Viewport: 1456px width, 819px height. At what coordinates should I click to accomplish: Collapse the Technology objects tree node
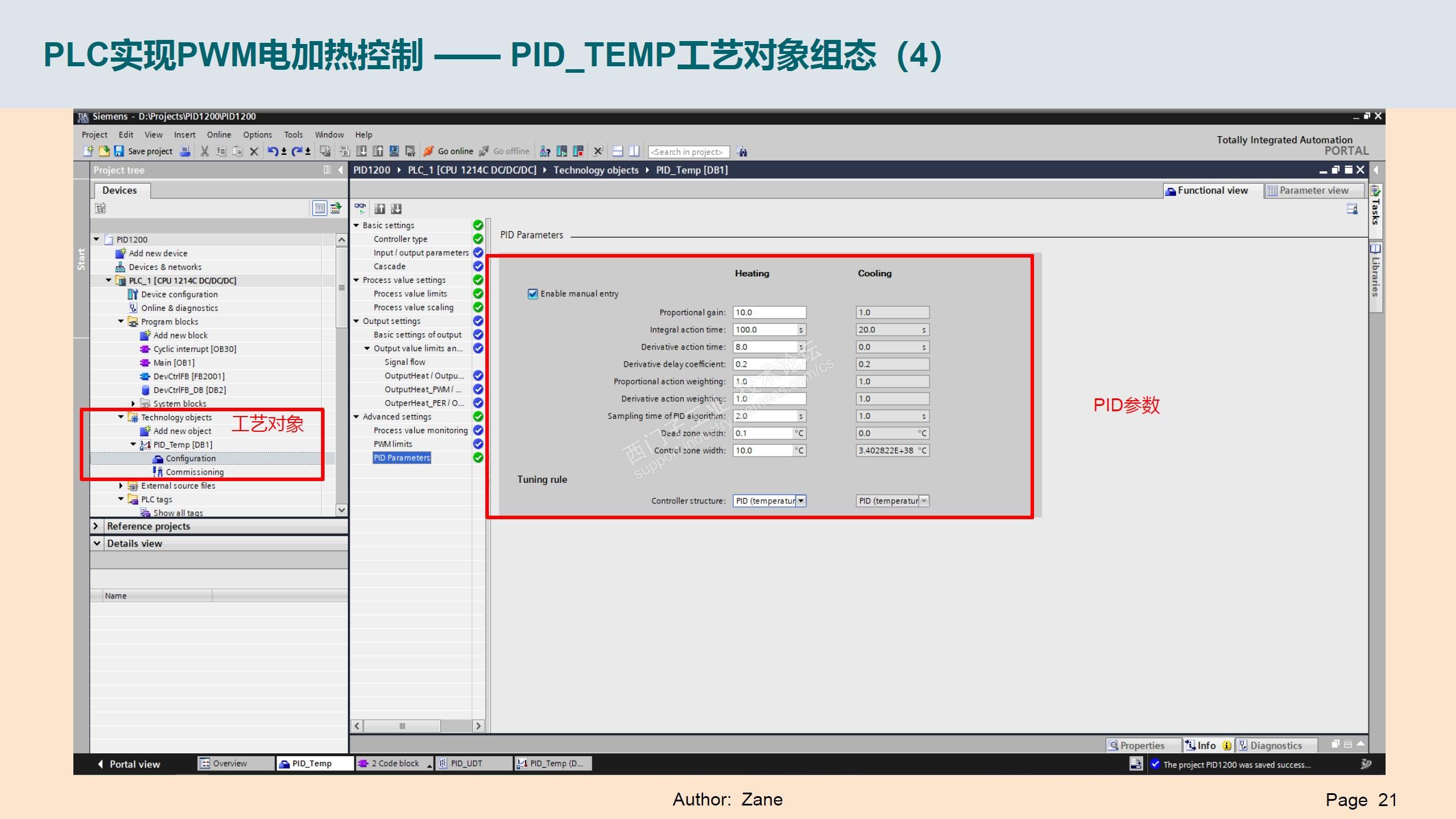tap(121, 417)
